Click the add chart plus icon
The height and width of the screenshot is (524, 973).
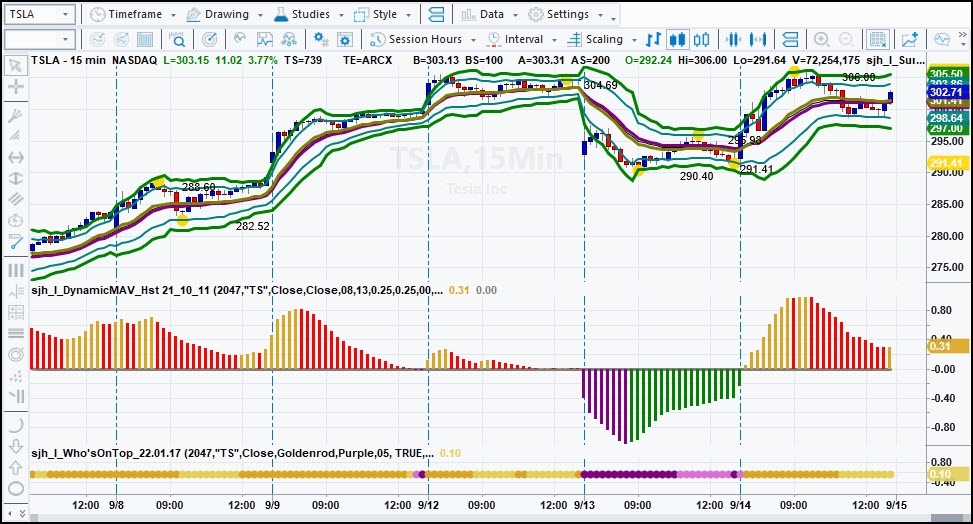tap(910, 40)
